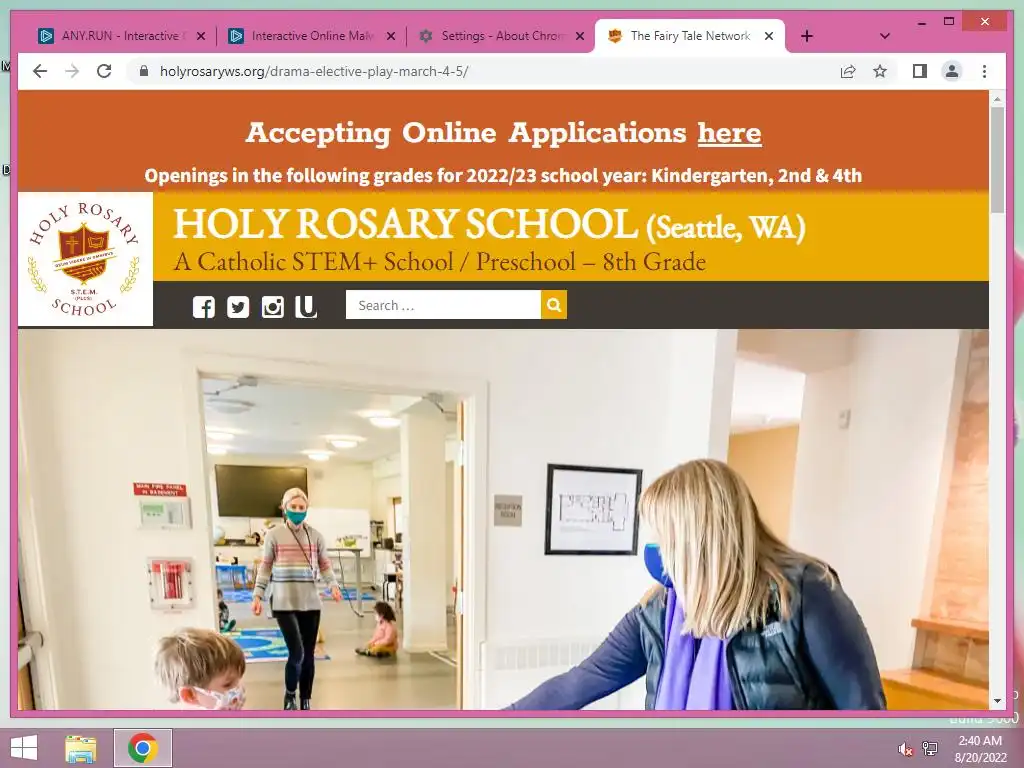Open the school's Instagram icon link
Image resolution: width=1024 pixels, height=768 pixels.
[272, 306]
